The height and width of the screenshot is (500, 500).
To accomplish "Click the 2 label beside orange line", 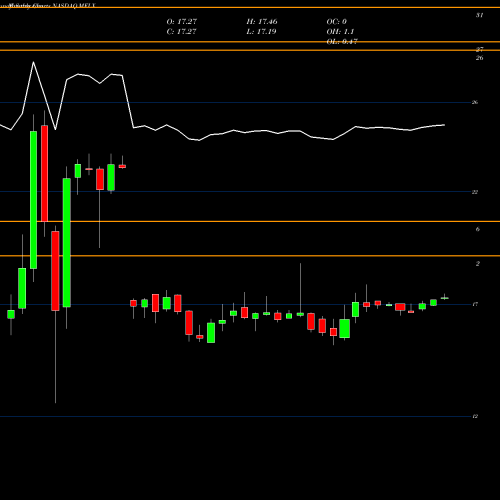I will (478, 264).
